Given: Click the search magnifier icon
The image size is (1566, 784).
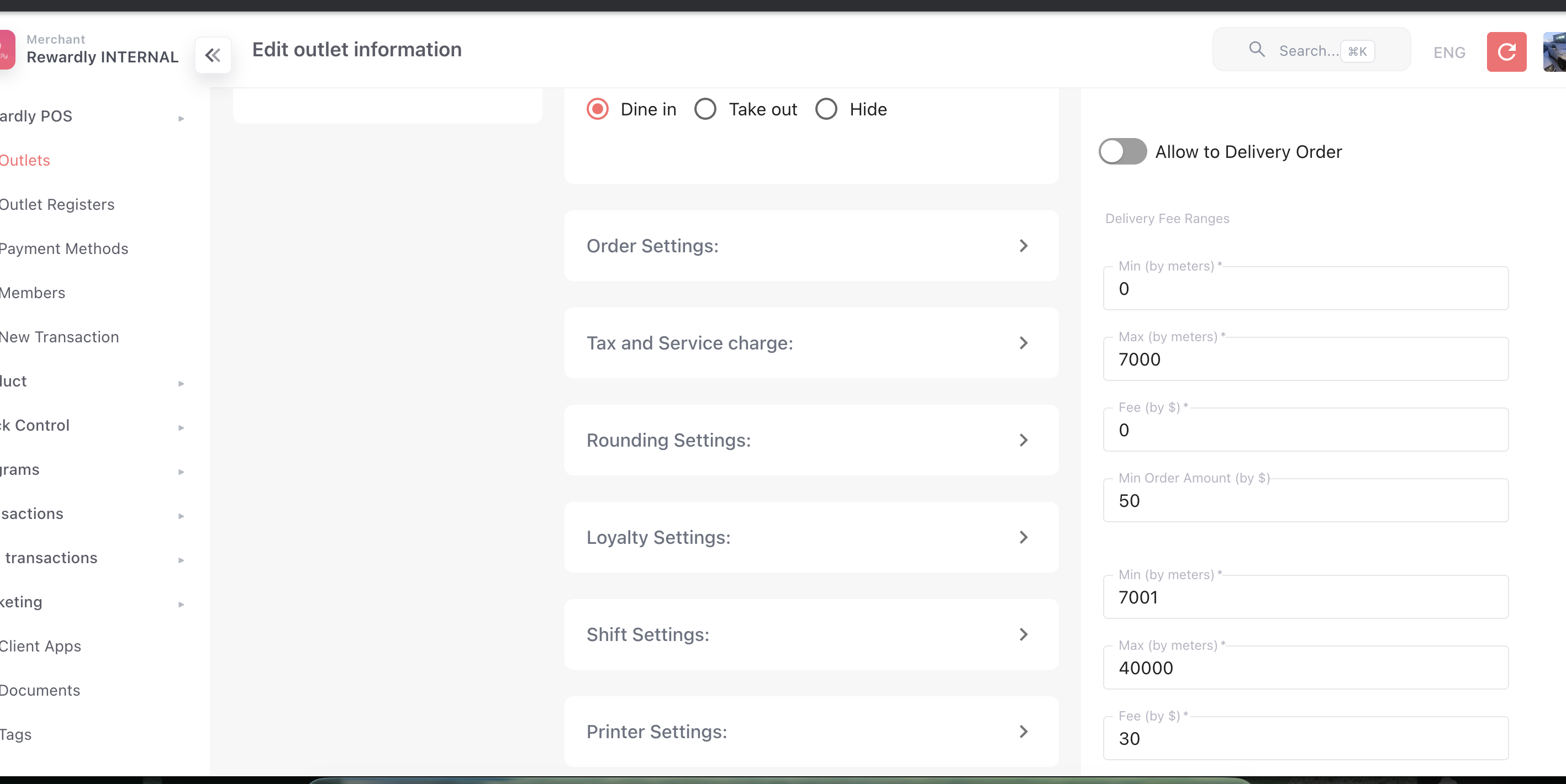Looking at the screenshot, I should [1257, 50].
